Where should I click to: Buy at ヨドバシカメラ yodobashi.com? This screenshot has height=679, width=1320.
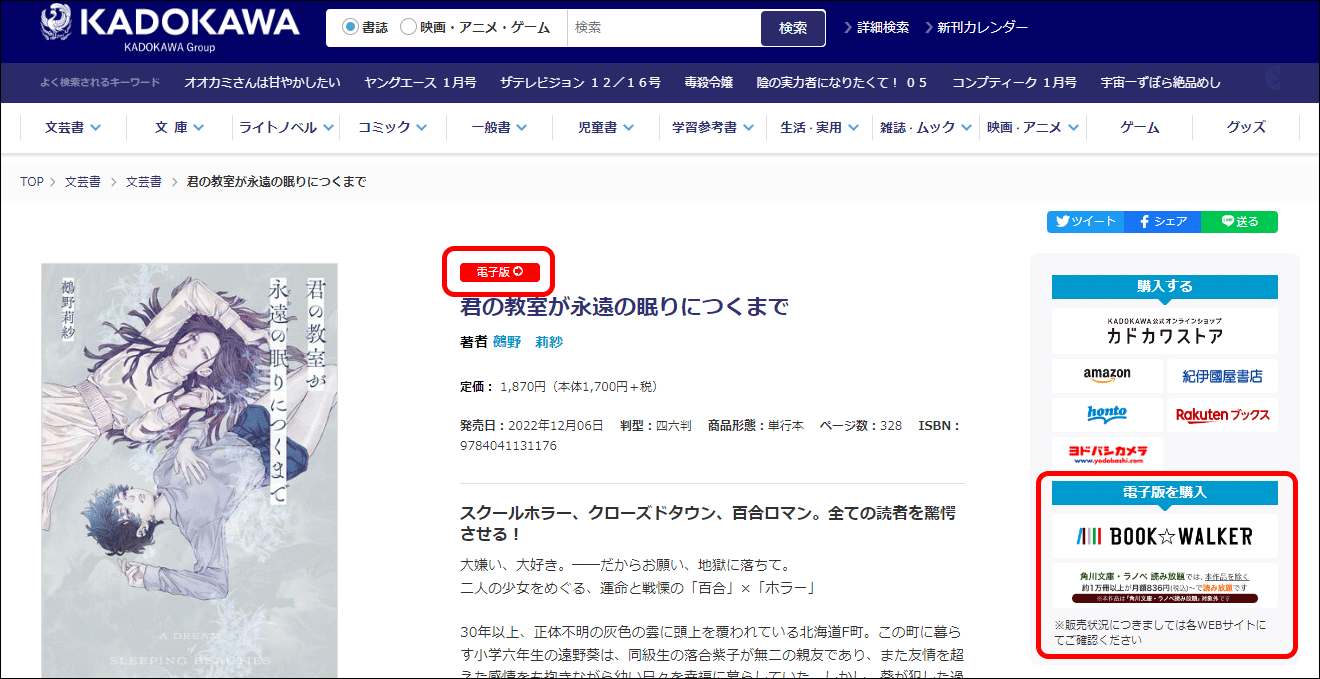pyautogui.click(x=1107, y=454)
